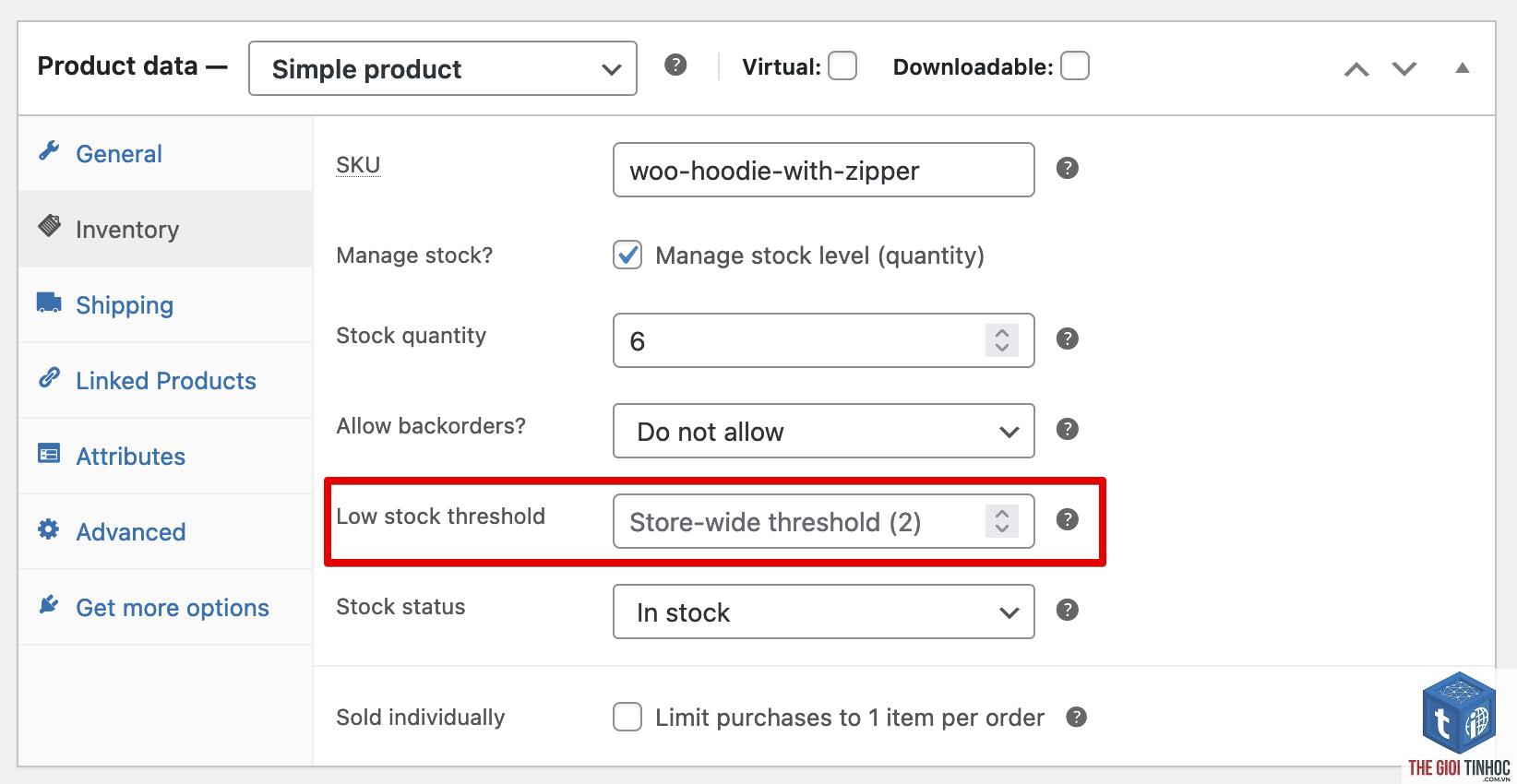Switch to the Shipping tab
This screenshot has width=1517, height=784.
(165, 305)
